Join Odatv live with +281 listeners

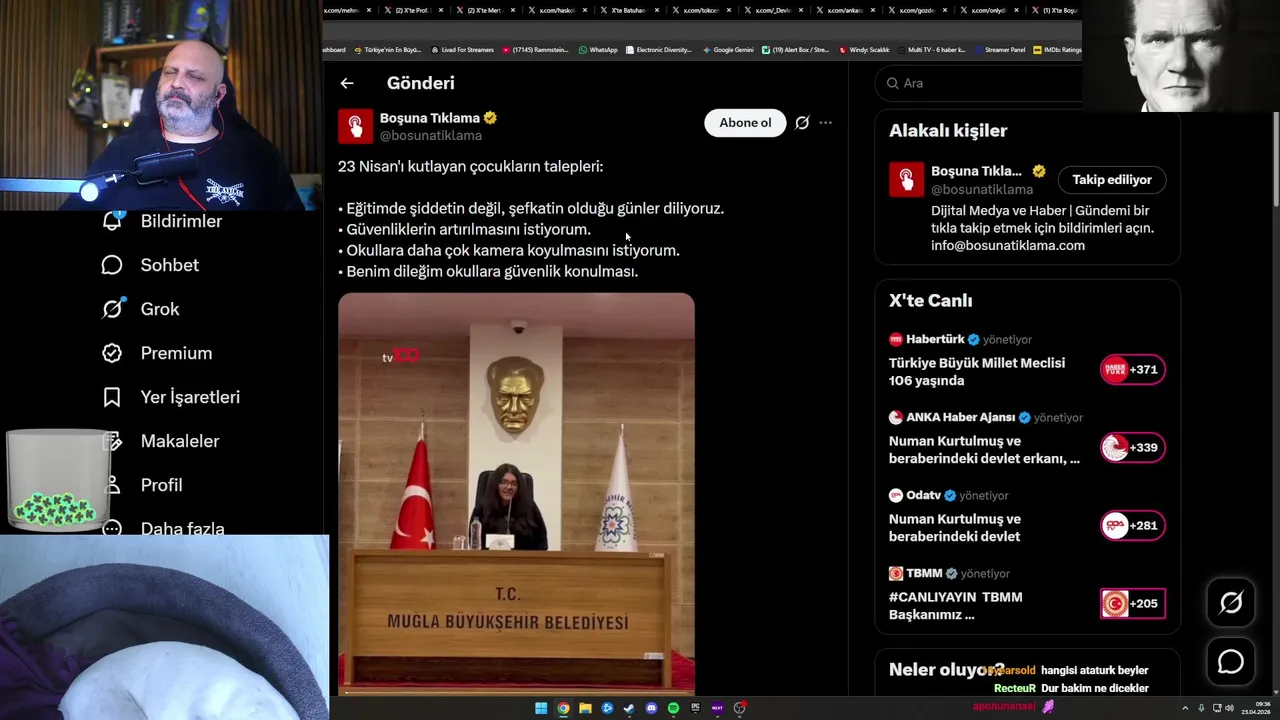1132,526
